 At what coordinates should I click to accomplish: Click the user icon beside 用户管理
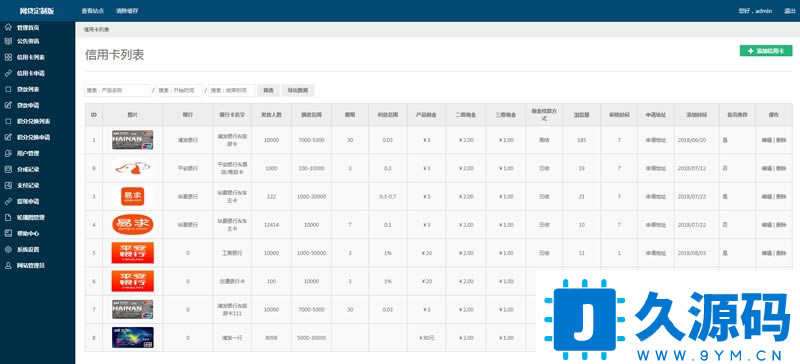point(8,153)
